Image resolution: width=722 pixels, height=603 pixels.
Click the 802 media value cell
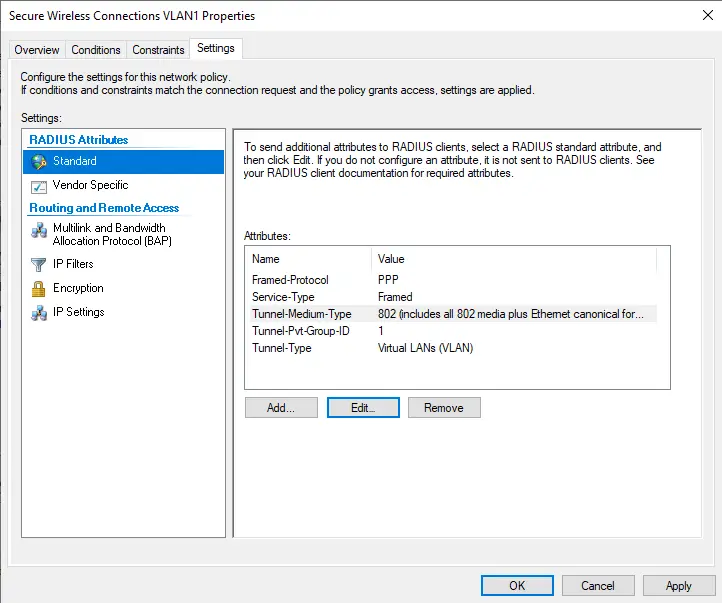pos(511,314)
